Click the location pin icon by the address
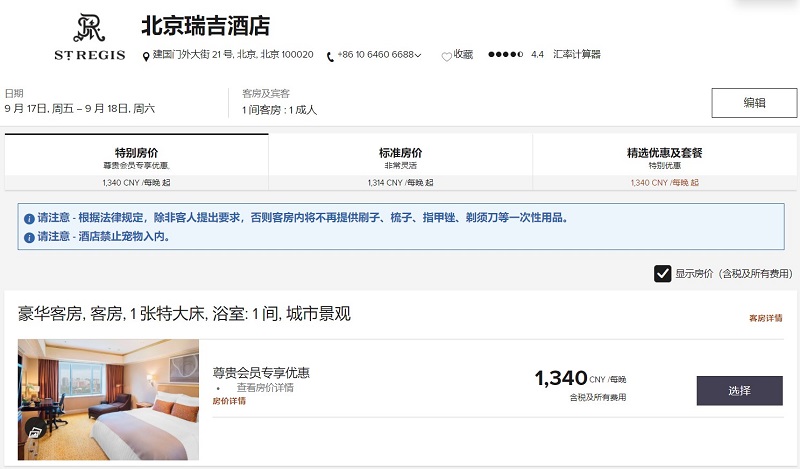The height and width of the screenshot is (469, 800). tap(146, 56)
